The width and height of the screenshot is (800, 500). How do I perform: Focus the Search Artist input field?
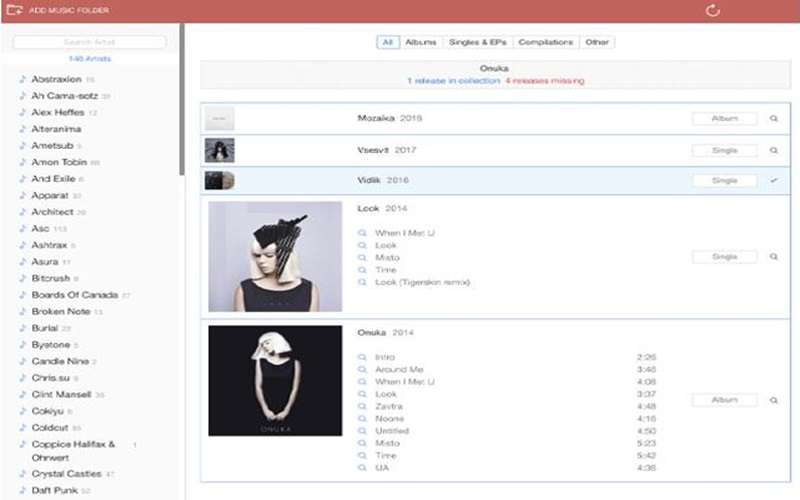(x=89, y=42)
